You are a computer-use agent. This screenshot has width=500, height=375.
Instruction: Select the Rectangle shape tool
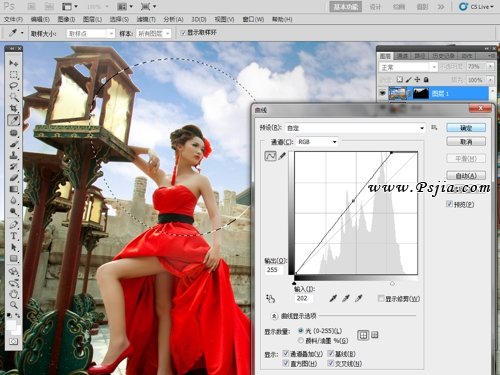pos(14,258)
